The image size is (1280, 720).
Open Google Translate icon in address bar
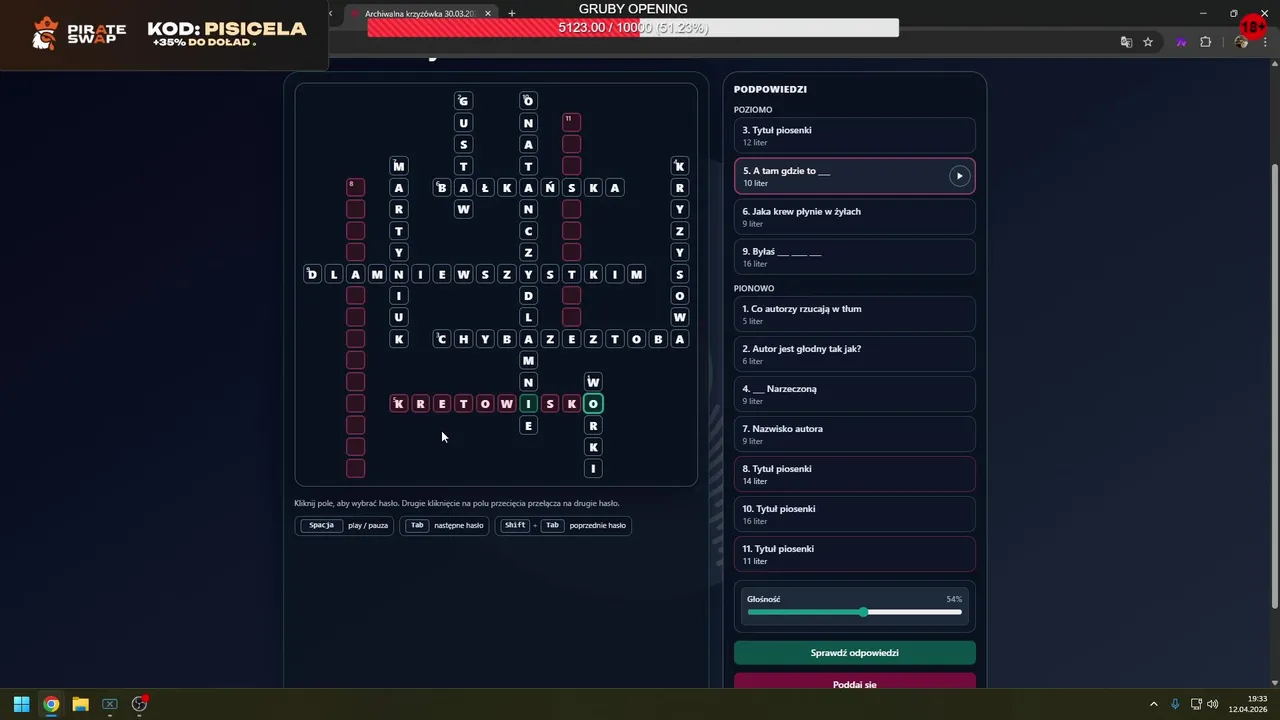[1126, 42]
